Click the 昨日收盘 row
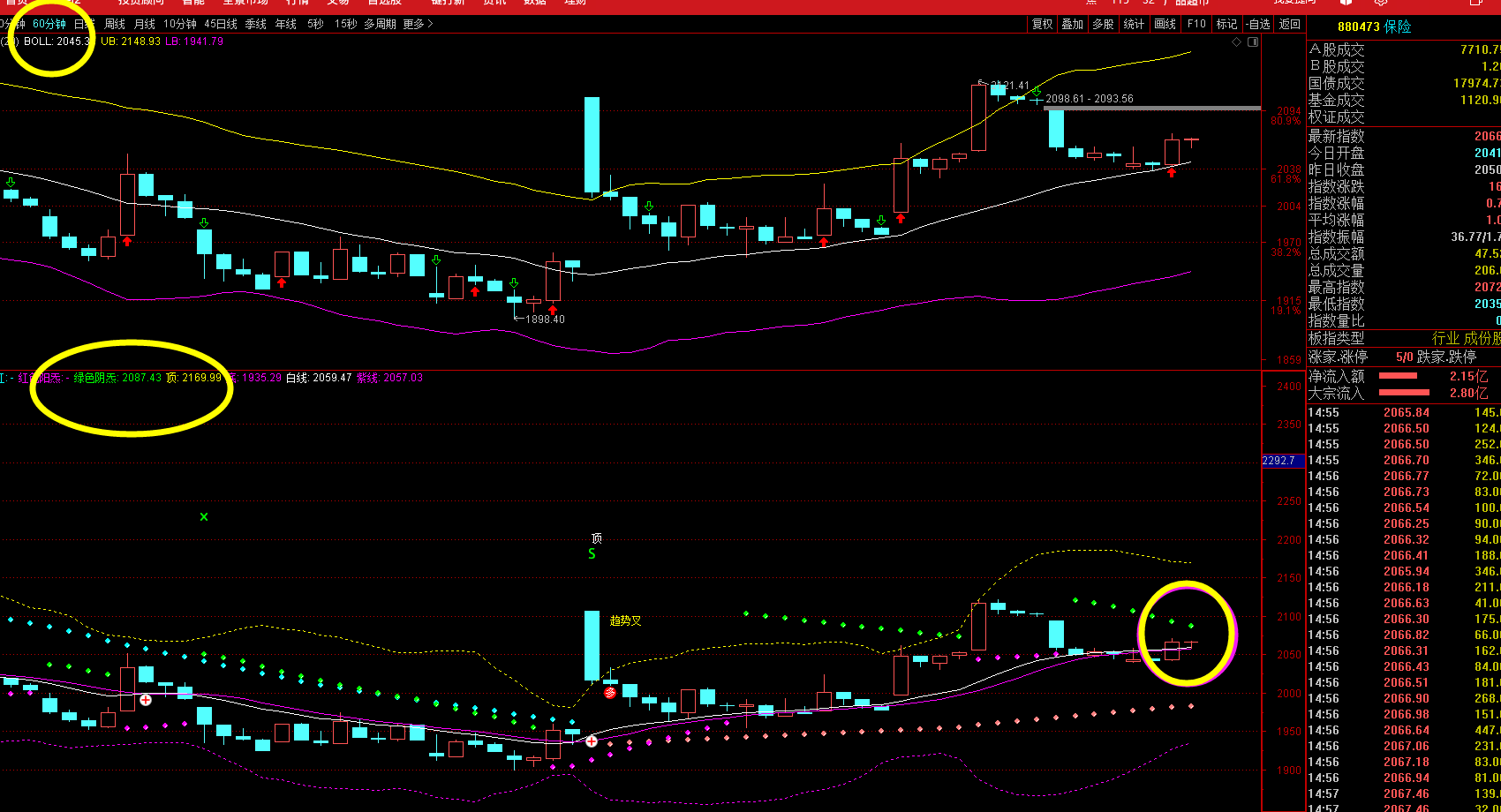 click(1404, 169)
